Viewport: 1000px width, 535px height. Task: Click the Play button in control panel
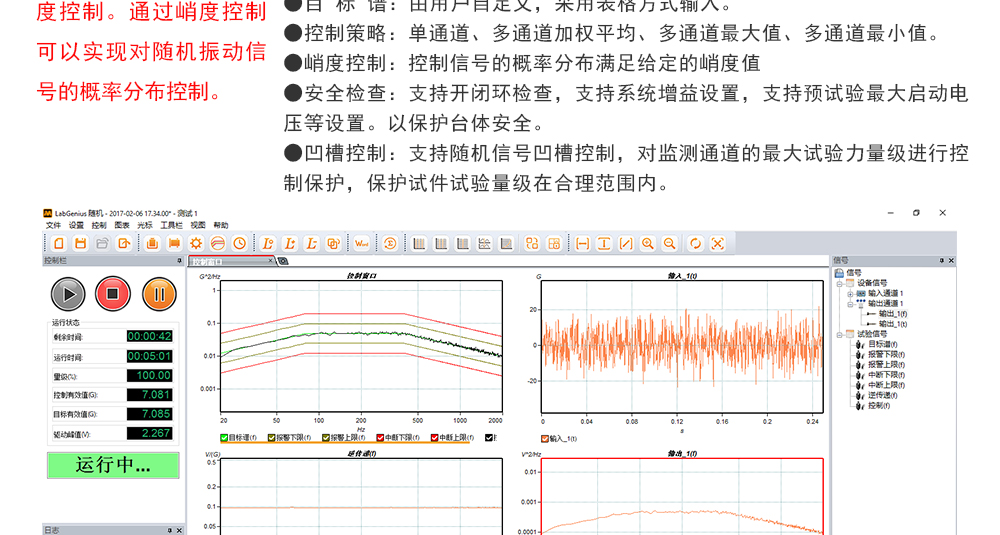pos(68,294)
